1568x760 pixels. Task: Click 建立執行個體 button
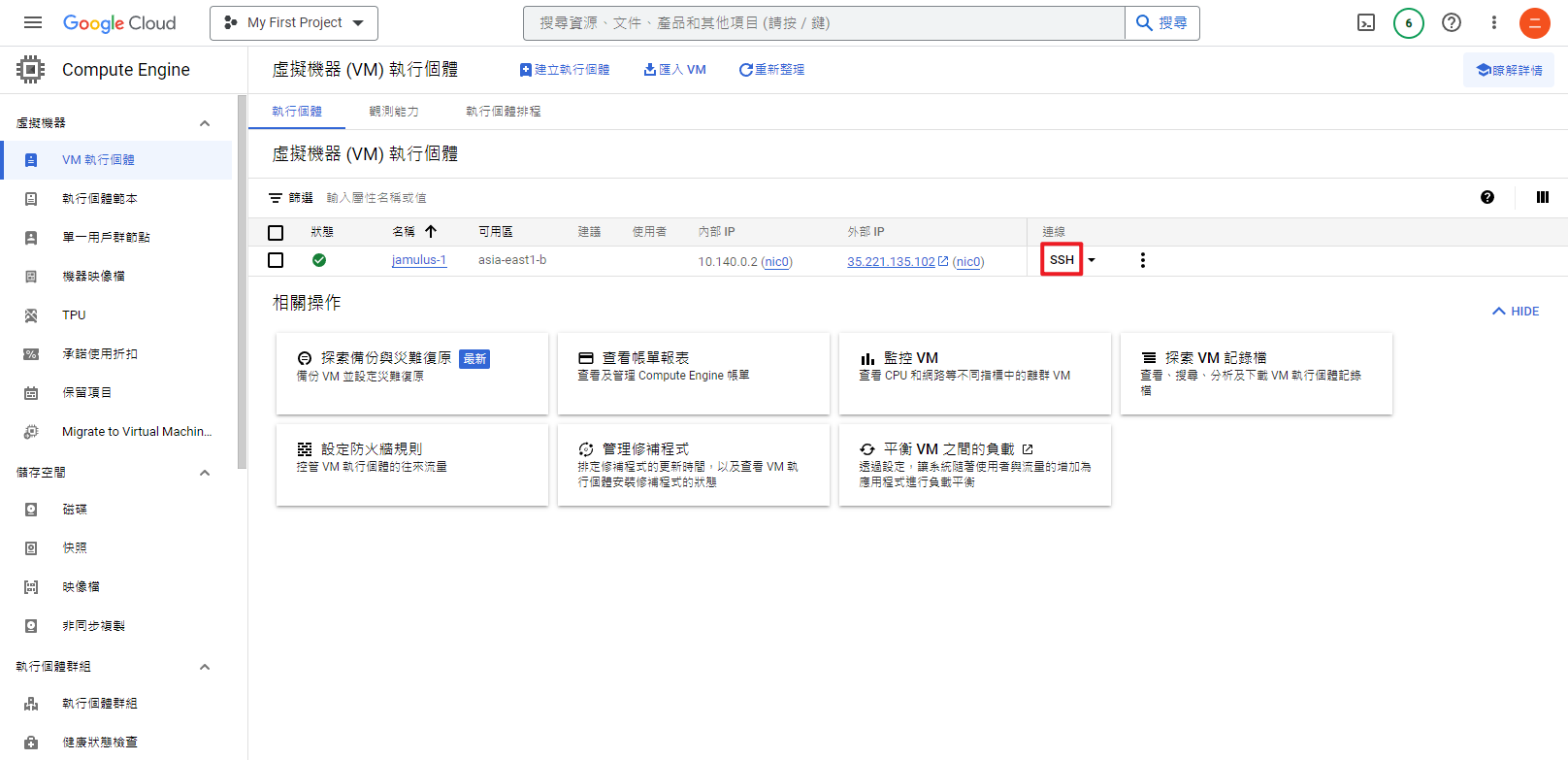(565, 70)
